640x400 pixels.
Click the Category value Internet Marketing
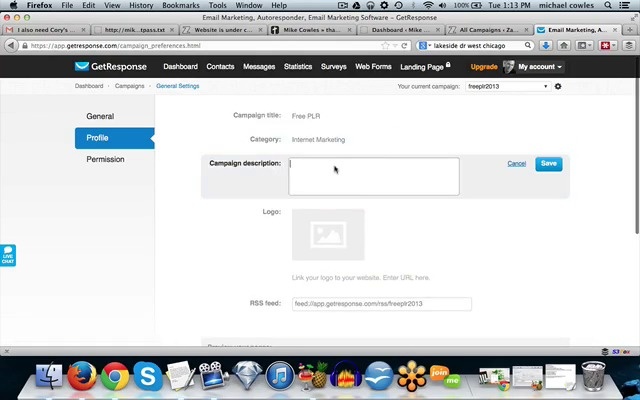pyautogui.click(x=318, y=140)
